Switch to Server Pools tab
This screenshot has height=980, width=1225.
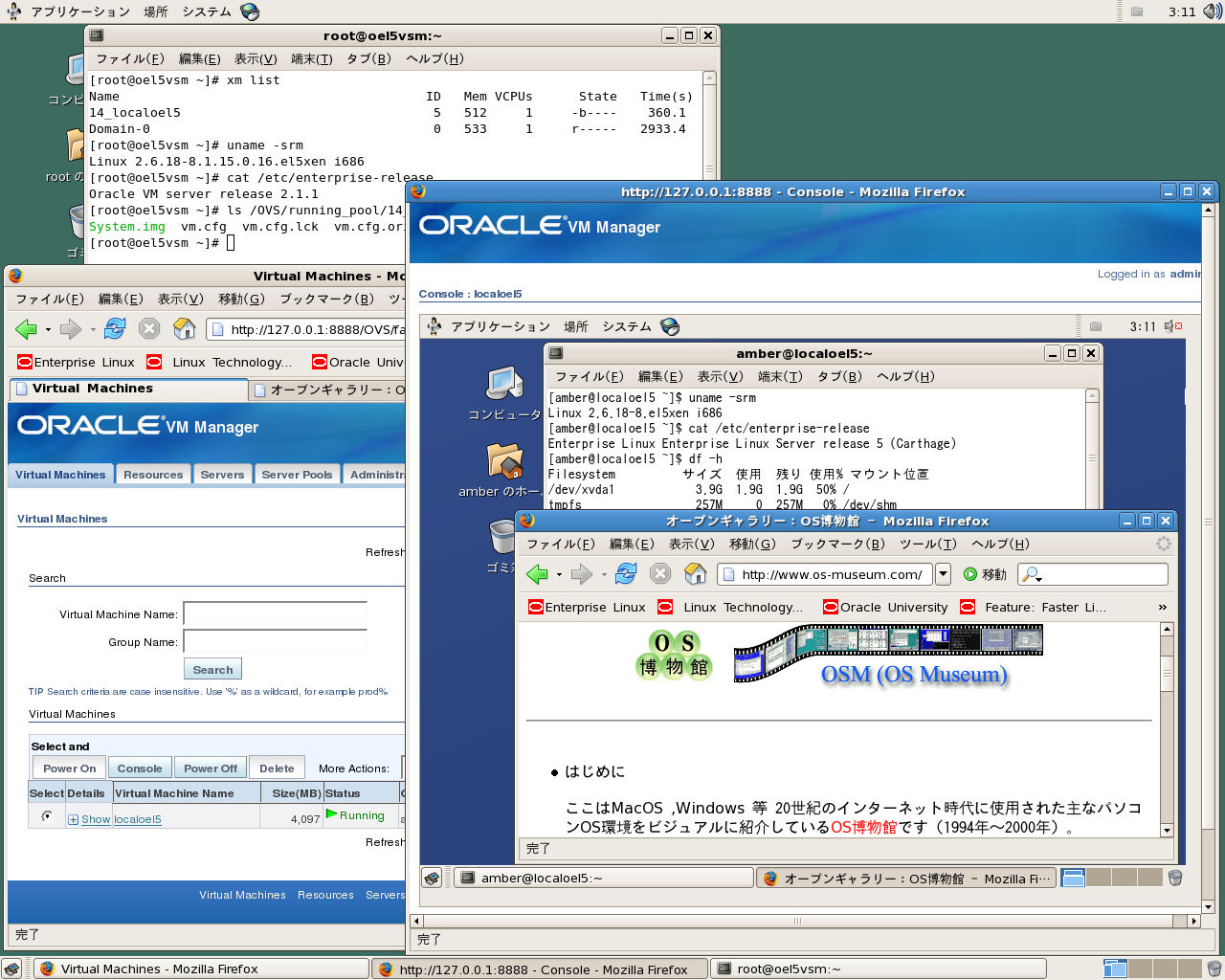[297, 475]
